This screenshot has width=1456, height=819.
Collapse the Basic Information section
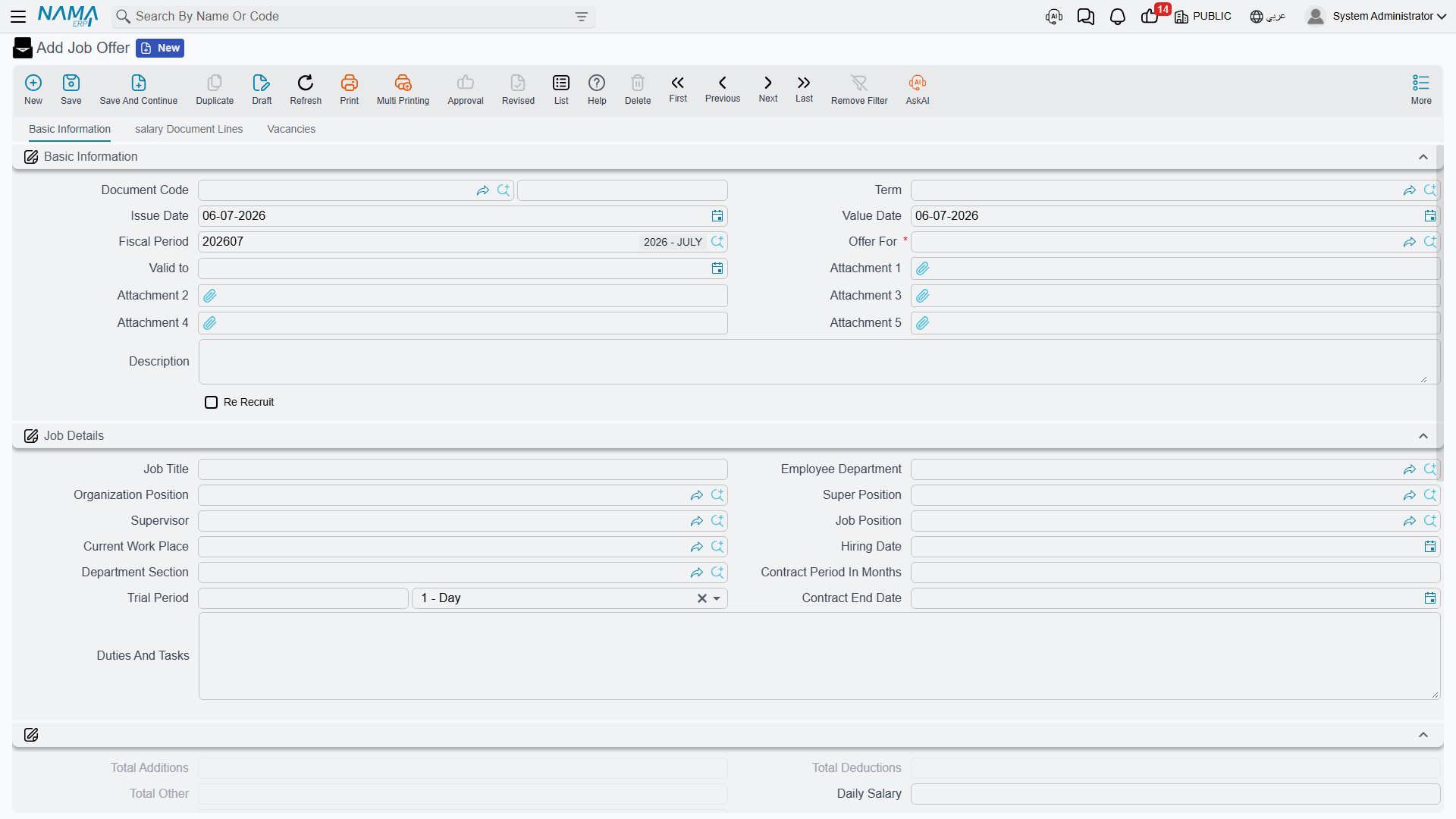click(1423, 157)
